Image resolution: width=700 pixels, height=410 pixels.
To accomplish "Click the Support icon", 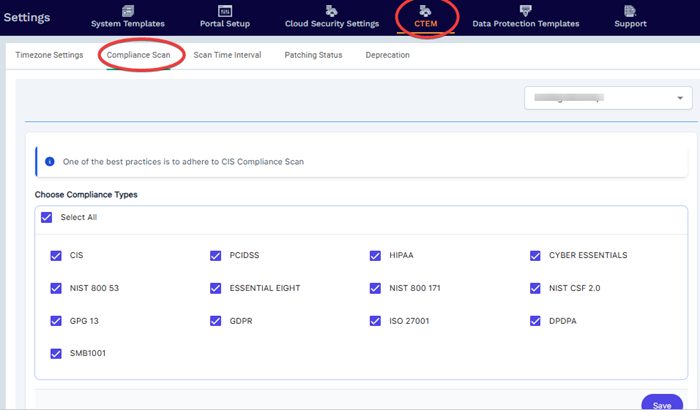I will pos(629,10).
